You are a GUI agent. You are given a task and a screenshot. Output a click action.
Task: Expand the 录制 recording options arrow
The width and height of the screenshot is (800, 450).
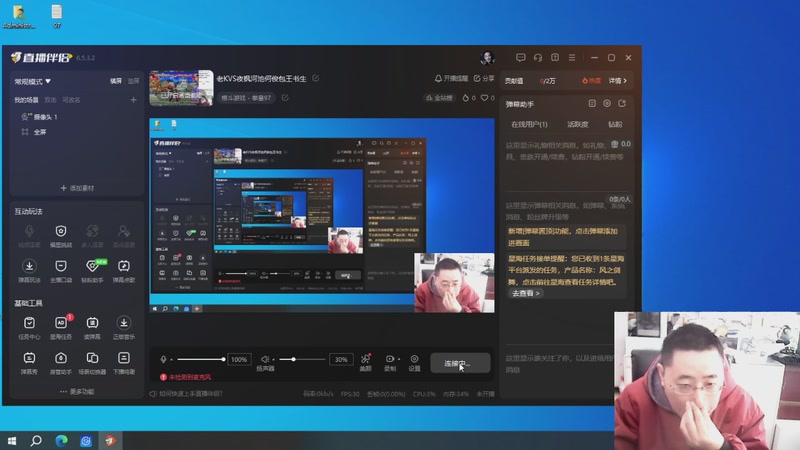pos(398,360)
